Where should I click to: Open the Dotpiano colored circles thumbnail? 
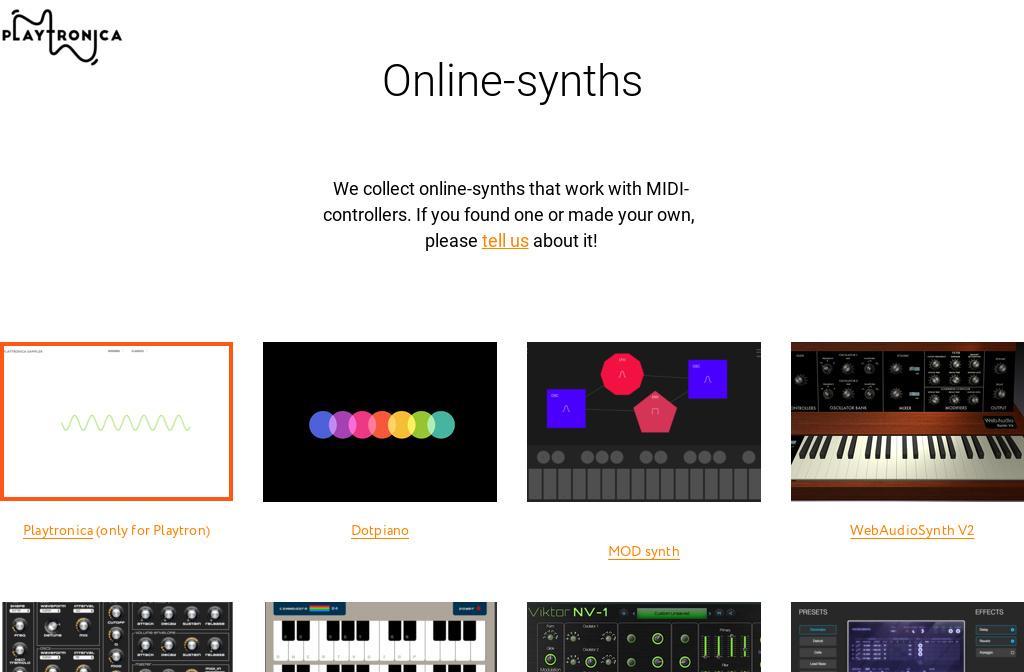(380, 422)
